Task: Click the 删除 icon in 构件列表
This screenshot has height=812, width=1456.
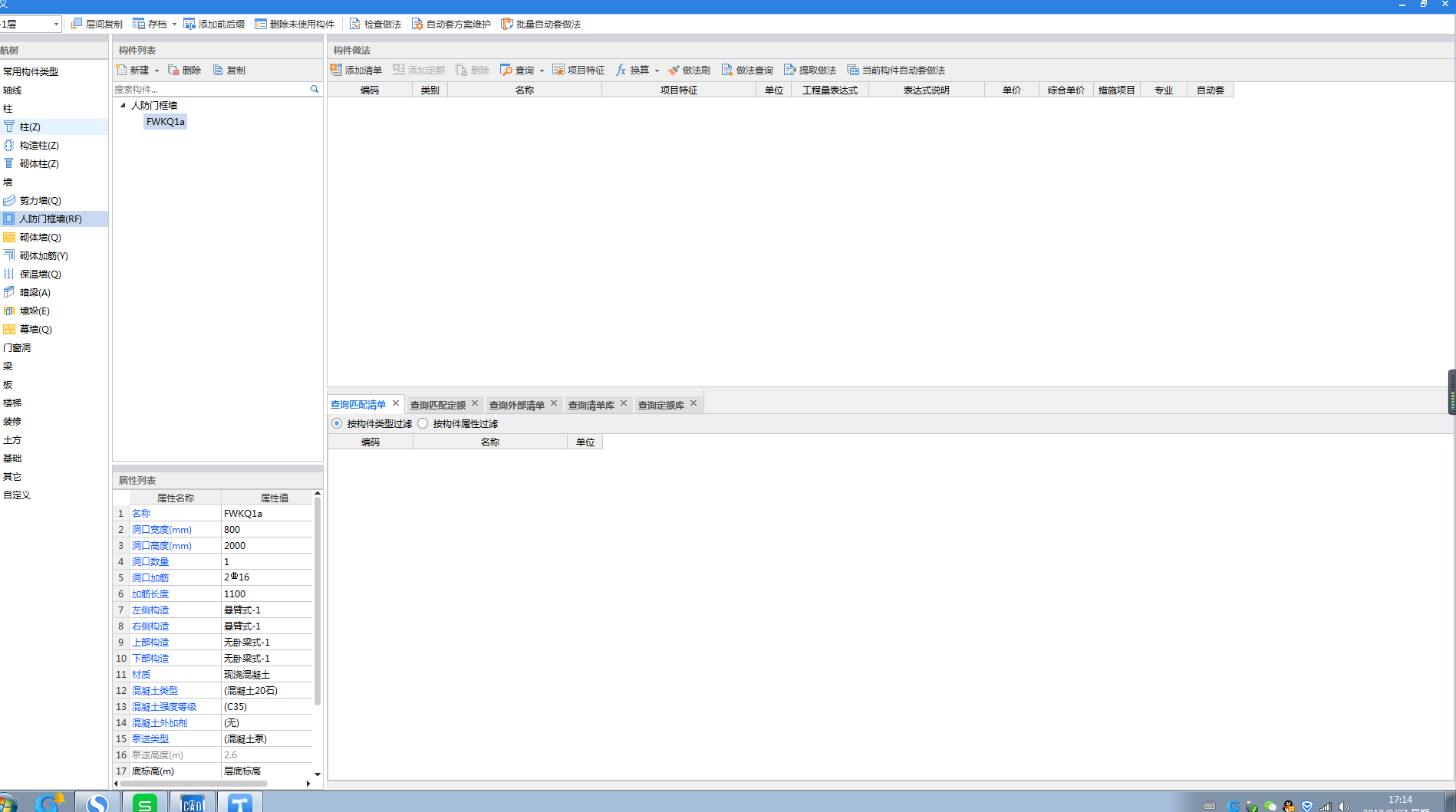Action: [173, 71]
